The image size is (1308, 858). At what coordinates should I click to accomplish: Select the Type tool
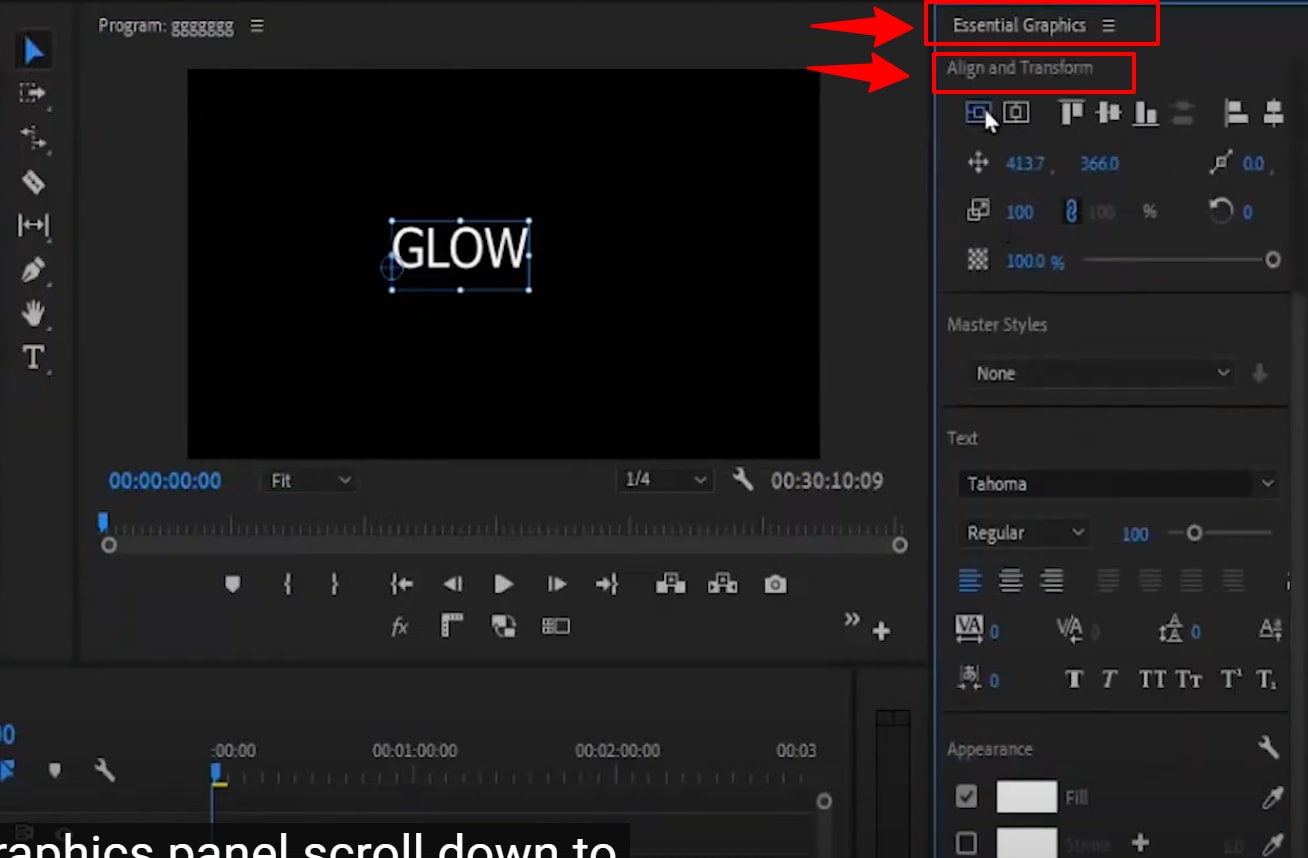[x=33, y=357]
